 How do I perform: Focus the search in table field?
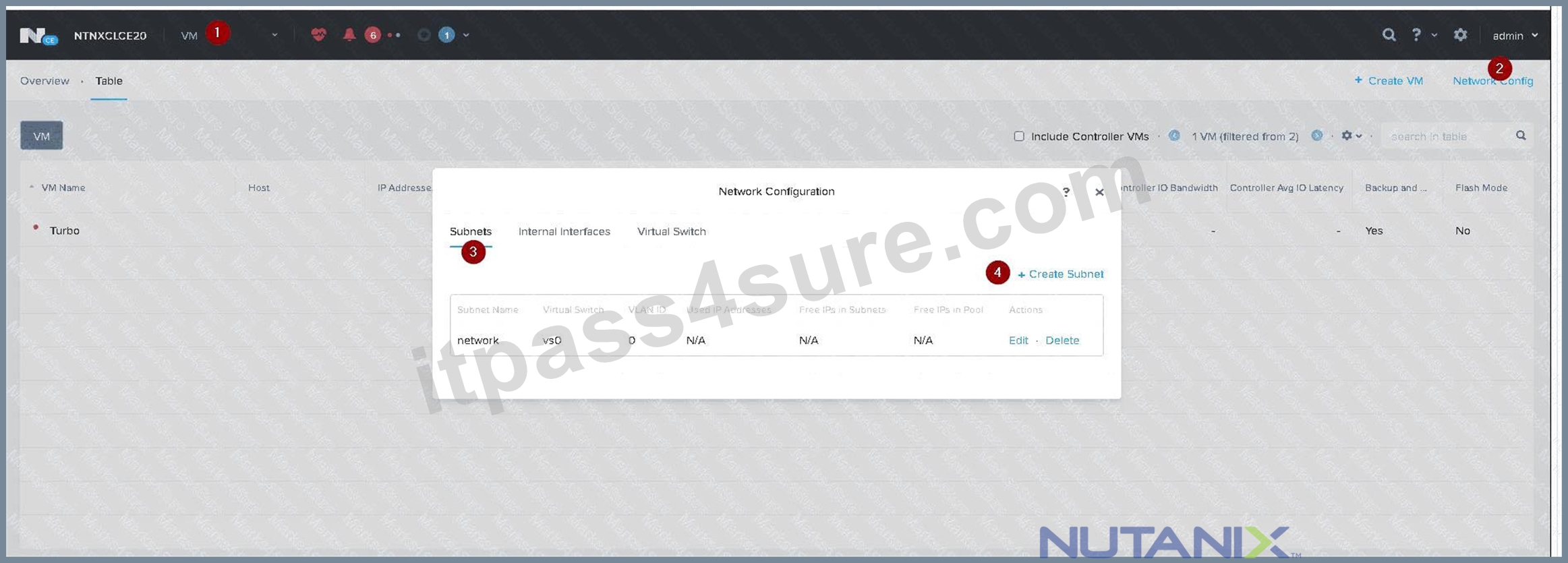click(x=1451, y=136)
